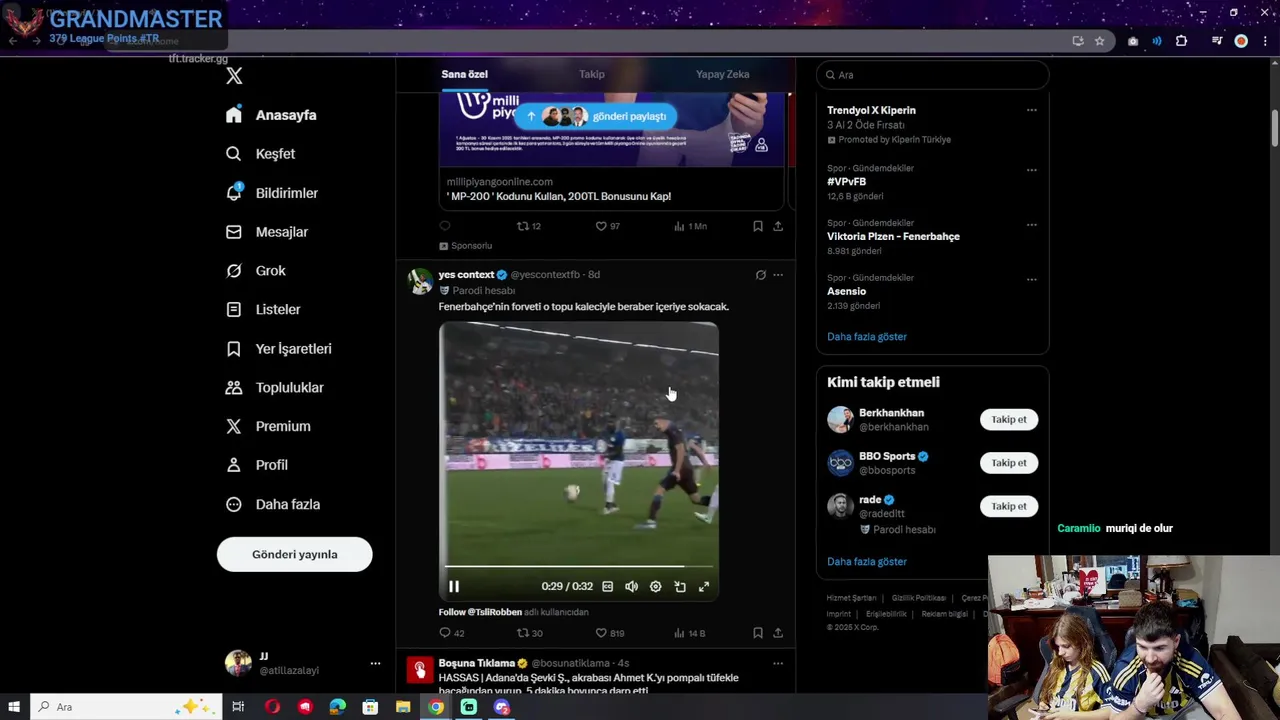Share the sponsored Milli Piyango post
This screenshot has height=720, width=1280.
pos(778,226)
